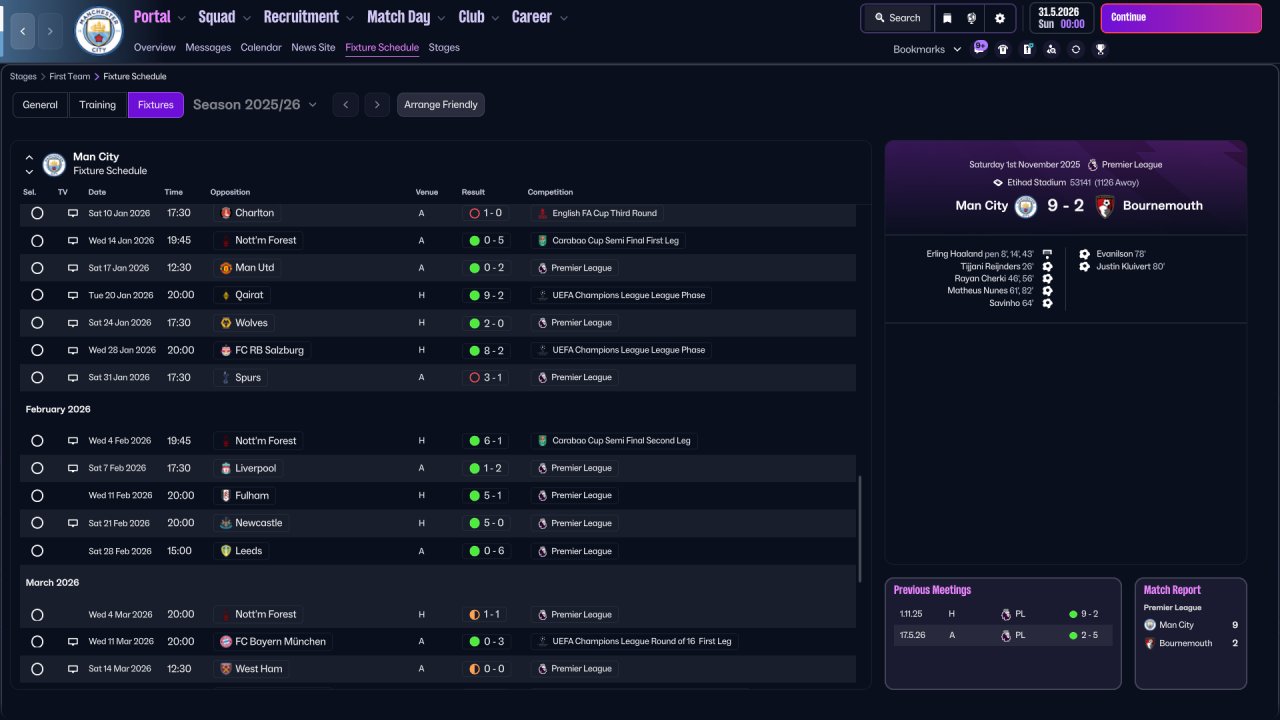Open the messages notification bubble icon
Viewport: 1280px width, 720px height.
click(979, 48)
